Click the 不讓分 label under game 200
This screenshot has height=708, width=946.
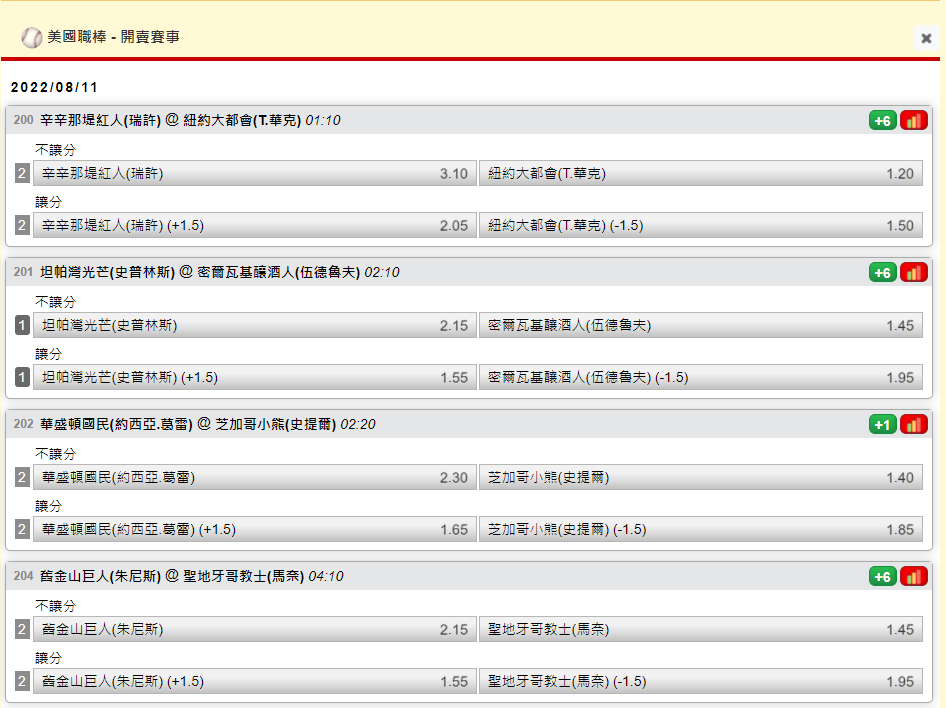click(56, 150)
